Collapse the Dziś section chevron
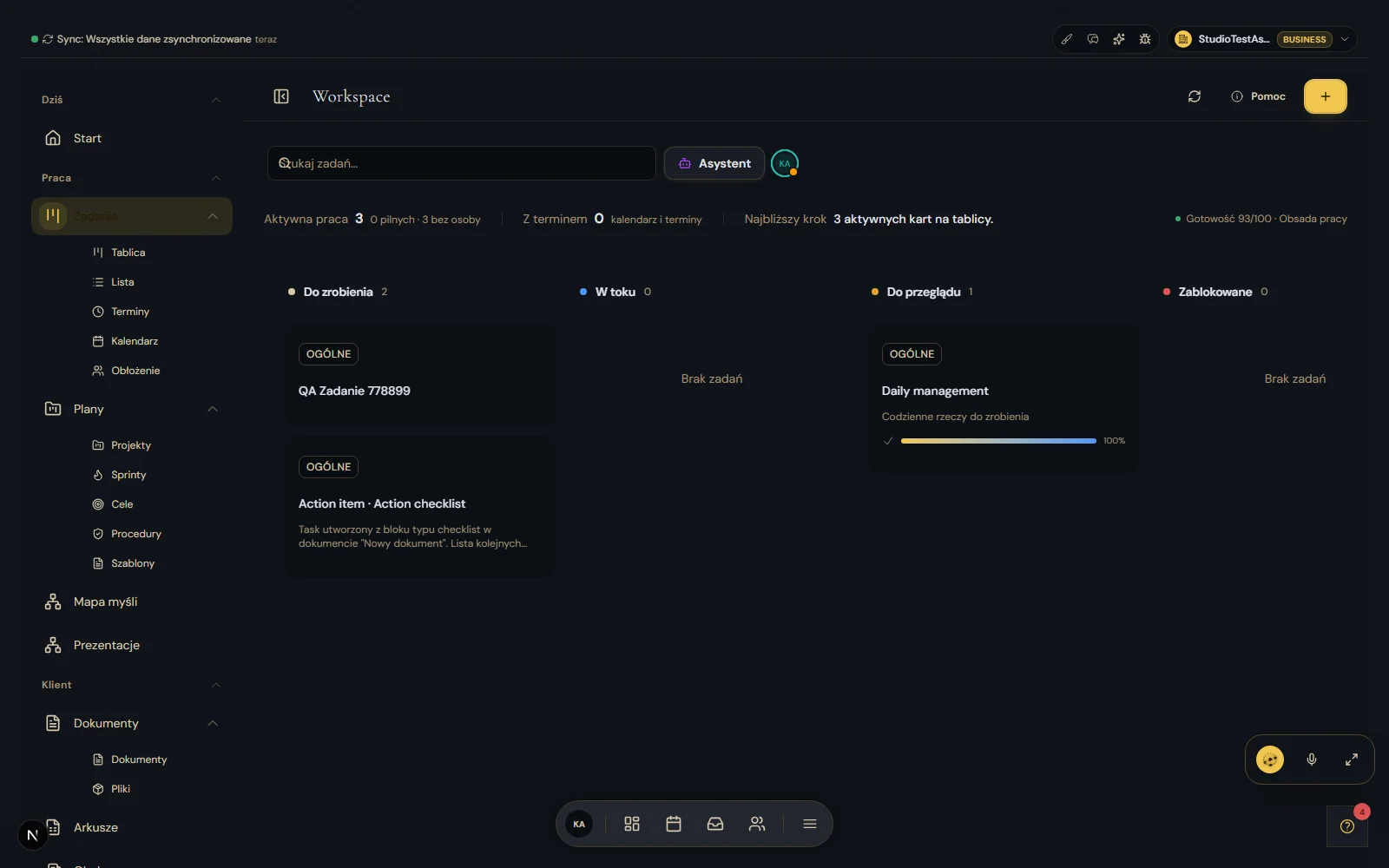Viewport: 1389px width, 868px height. (216, 100)
